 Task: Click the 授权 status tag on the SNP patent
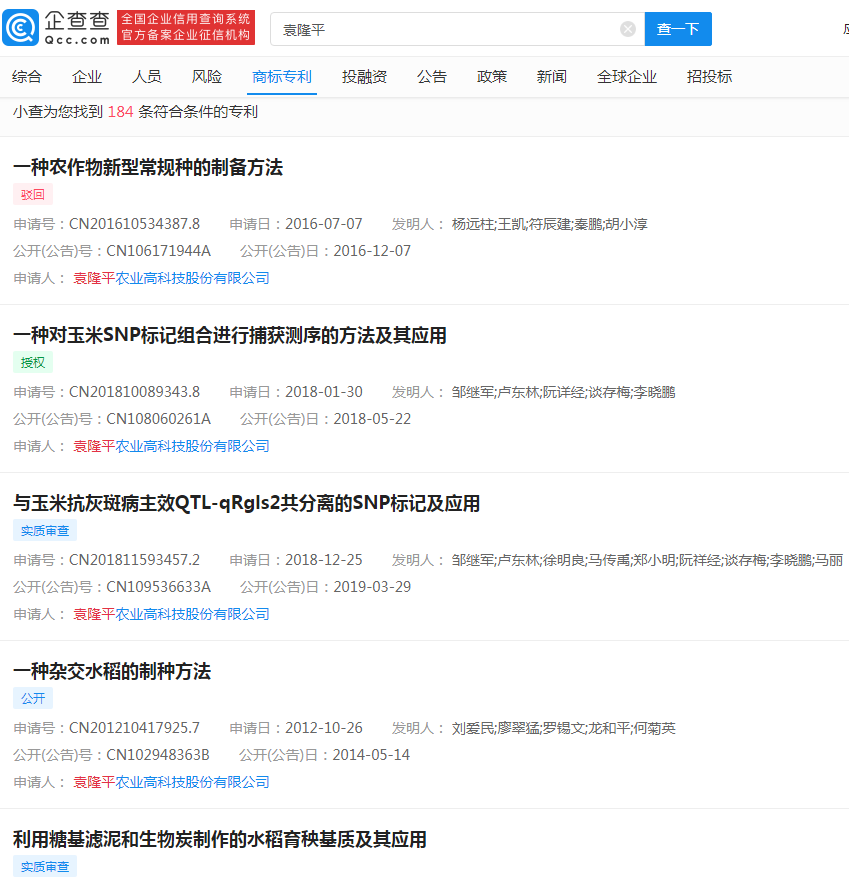point(32,362)
